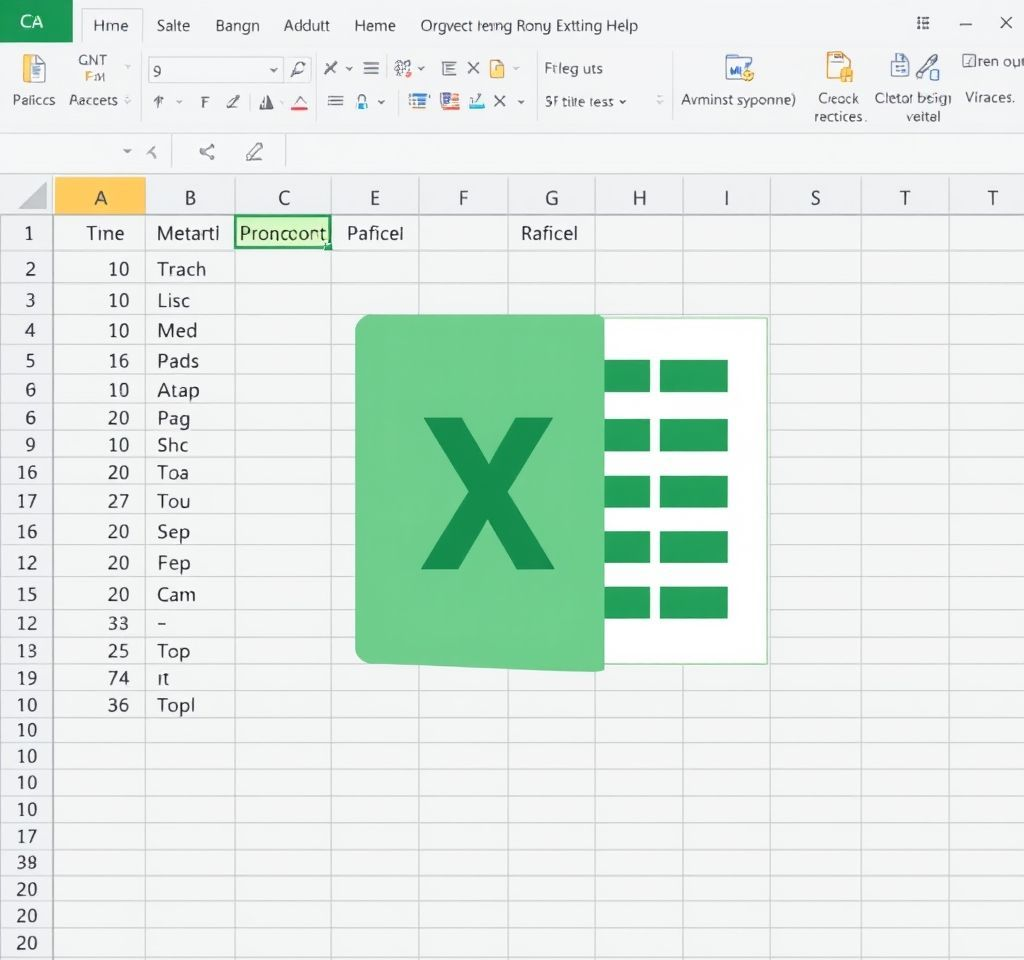Click the blue table list icon
The height and width of the screenshot is (960, 1024).
point(419,101)
